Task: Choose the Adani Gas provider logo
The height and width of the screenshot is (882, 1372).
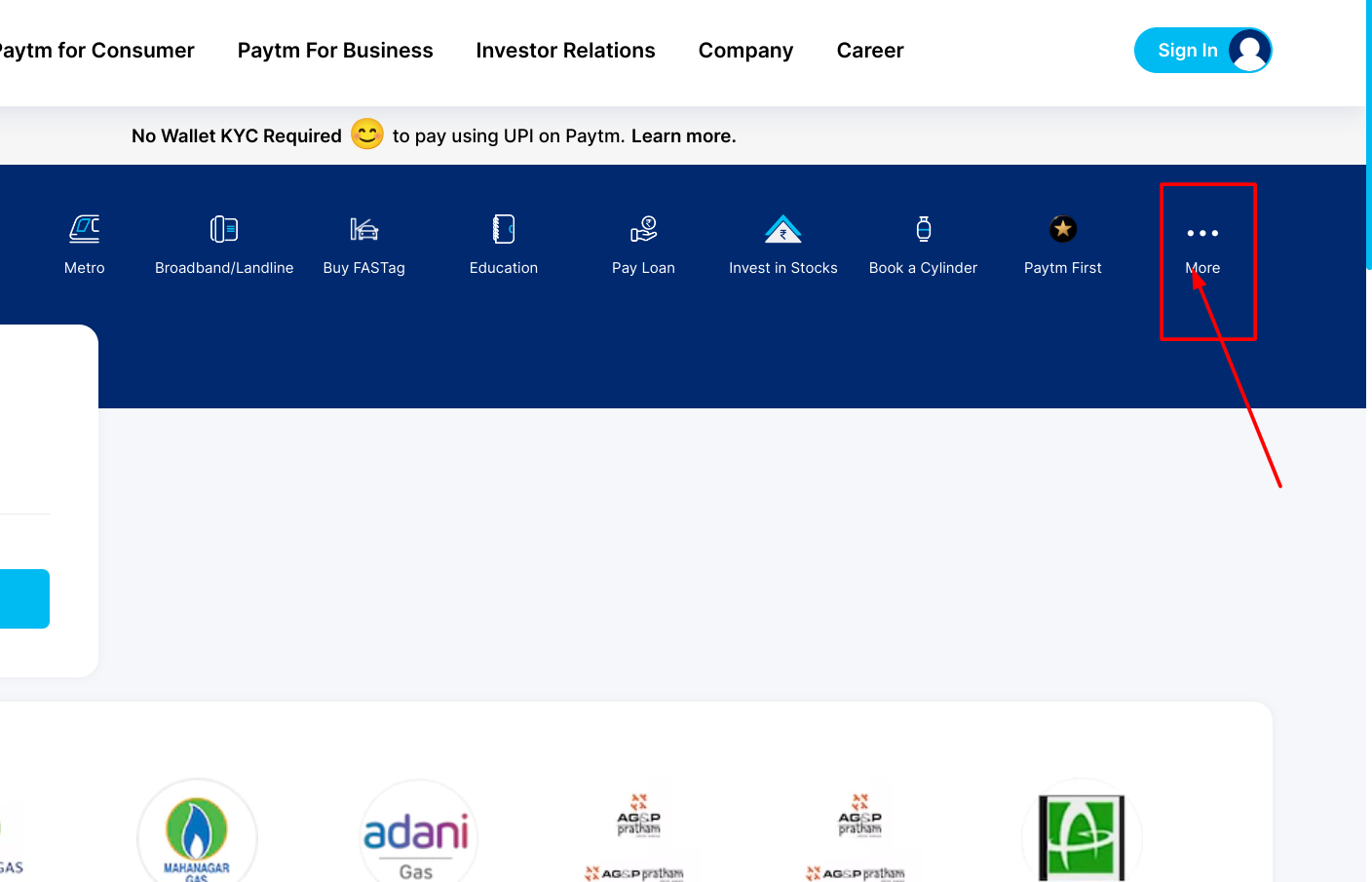Action: point(417,835)
